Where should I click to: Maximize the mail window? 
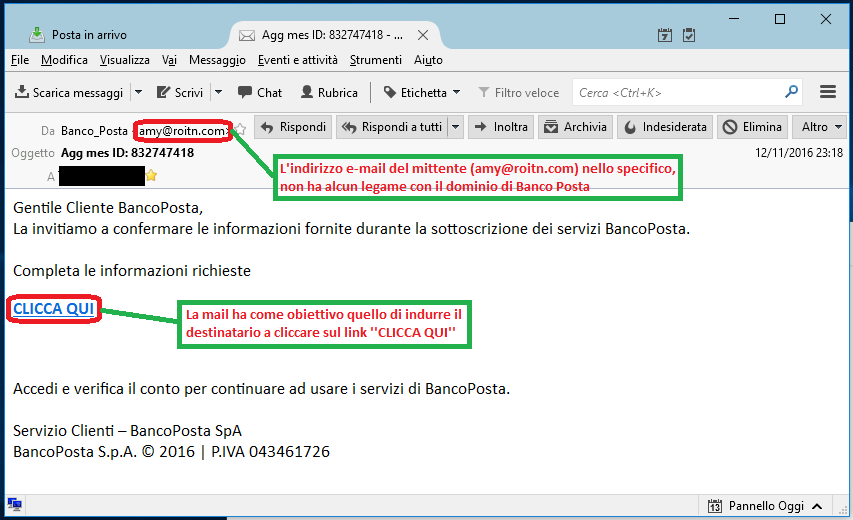tap(780, 19)
